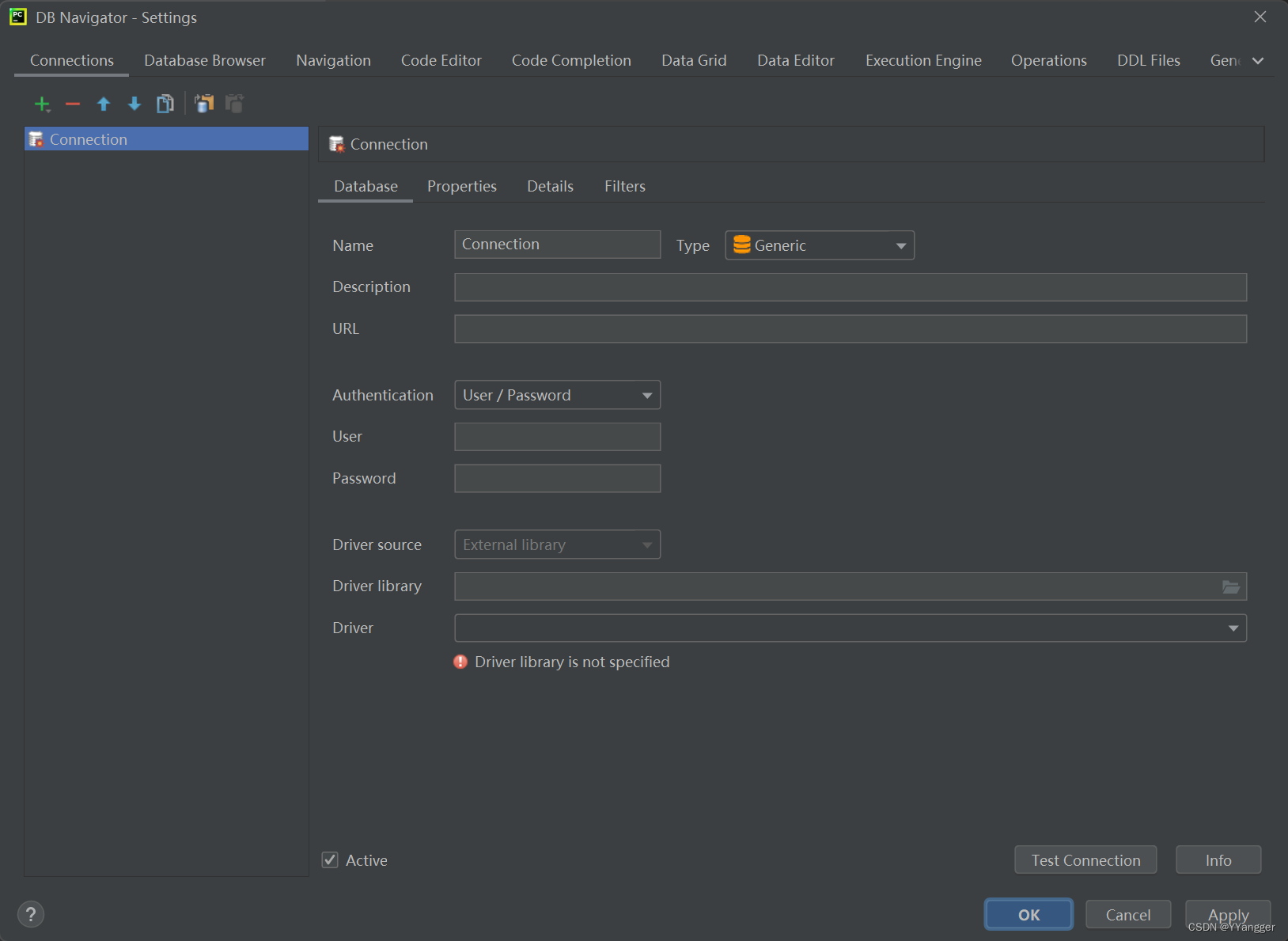The height and width of the screenshot is (941, 1288).
Task: Browse for driver library folder icon
Action: click(1231, 586)
